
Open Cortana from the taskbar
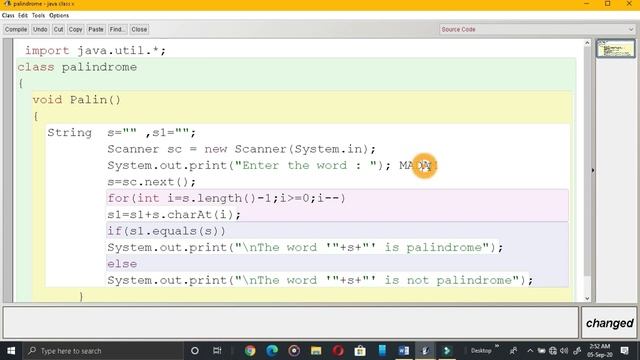tap(195, 351)
